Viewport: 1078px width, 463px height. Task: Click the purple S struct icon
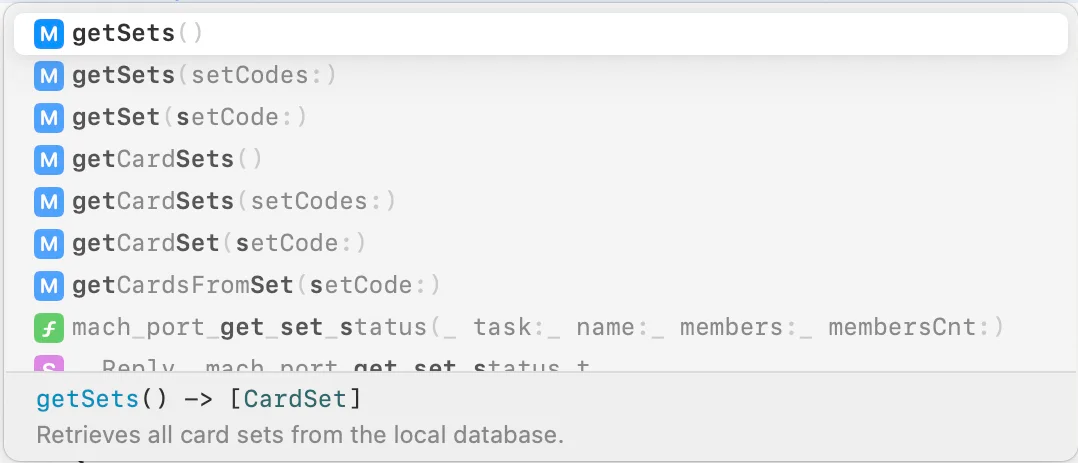48,365
